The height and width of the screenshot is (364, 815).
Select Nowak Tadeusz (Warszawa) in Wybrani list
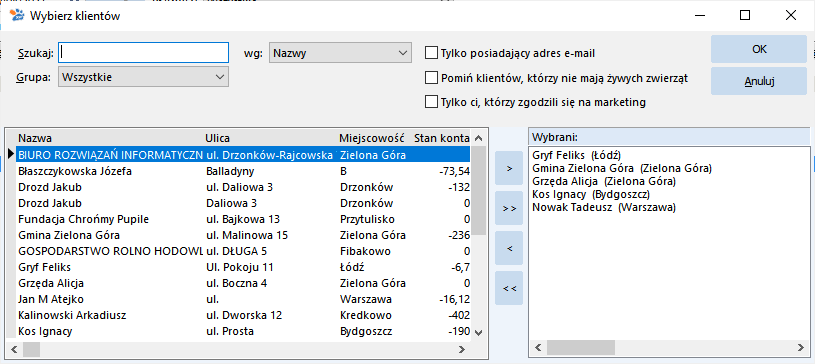603,207
